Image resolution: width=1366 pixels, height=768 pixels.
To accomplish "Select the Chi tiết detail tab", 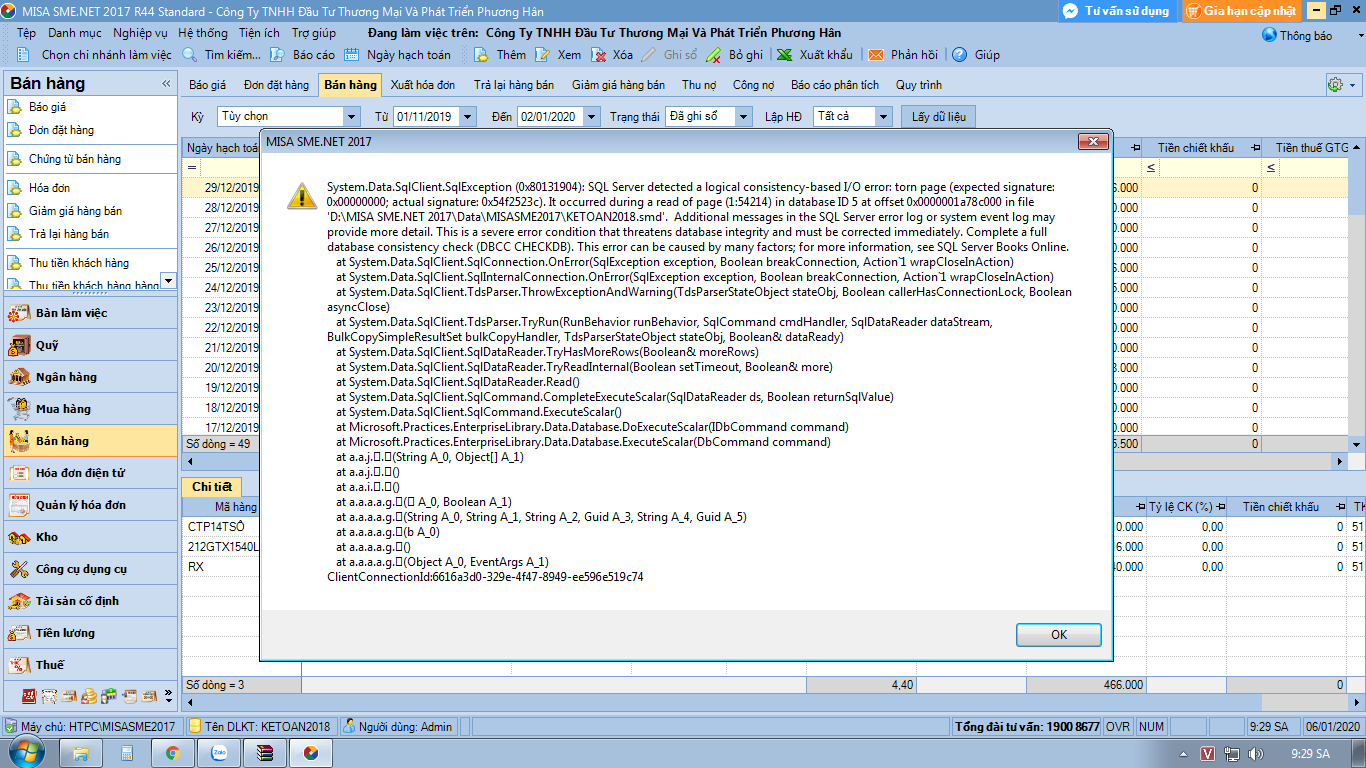I will (x=212, y=486).
